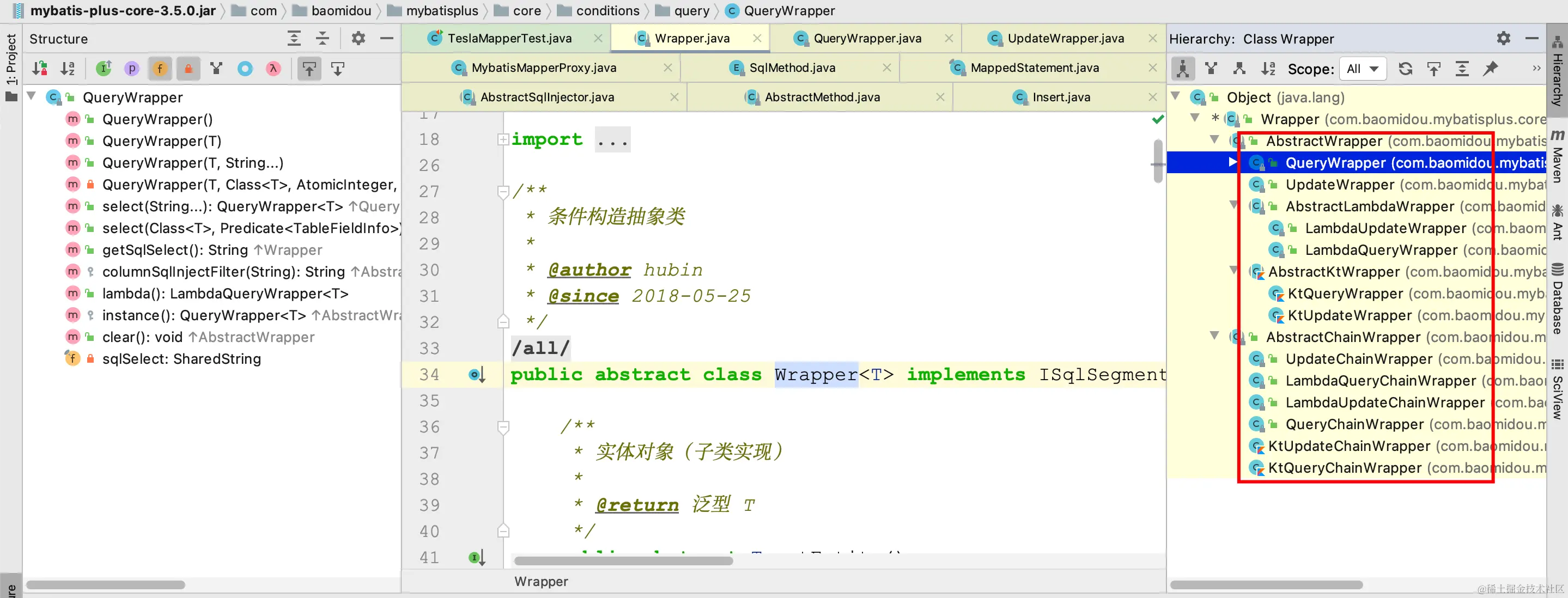Expand the folded import block on line 18
This screenshot has width=1568, height=598.
(503, 140)
